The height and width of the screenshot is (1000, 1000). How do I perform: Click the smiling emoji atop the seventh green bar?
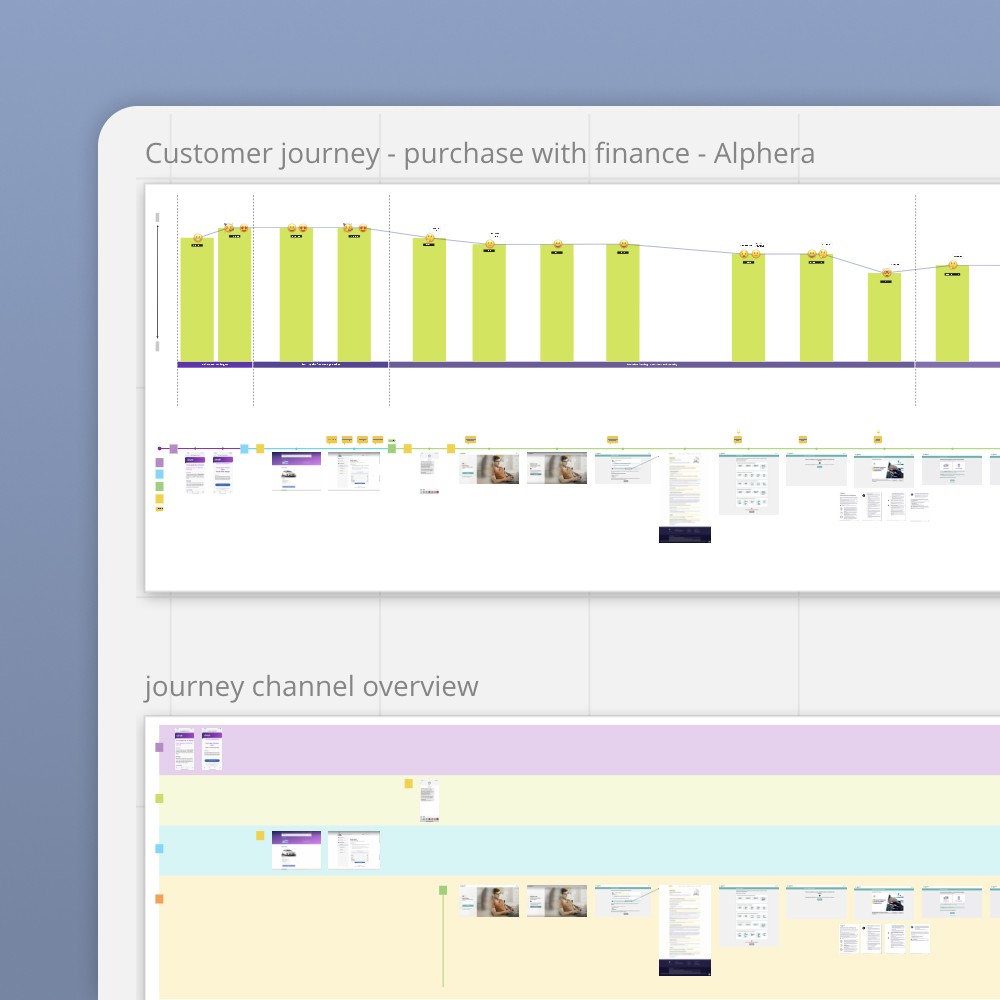558,244
